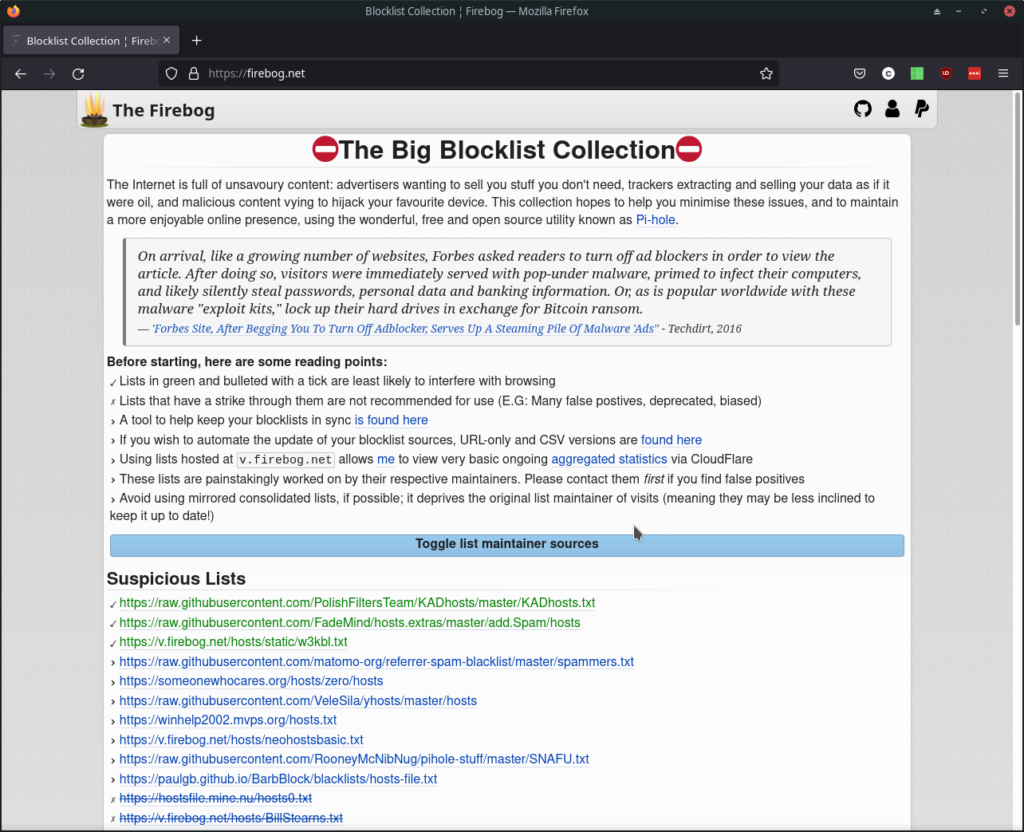
Task: Reload the page with the refresh icon
Action: (78, 74)
